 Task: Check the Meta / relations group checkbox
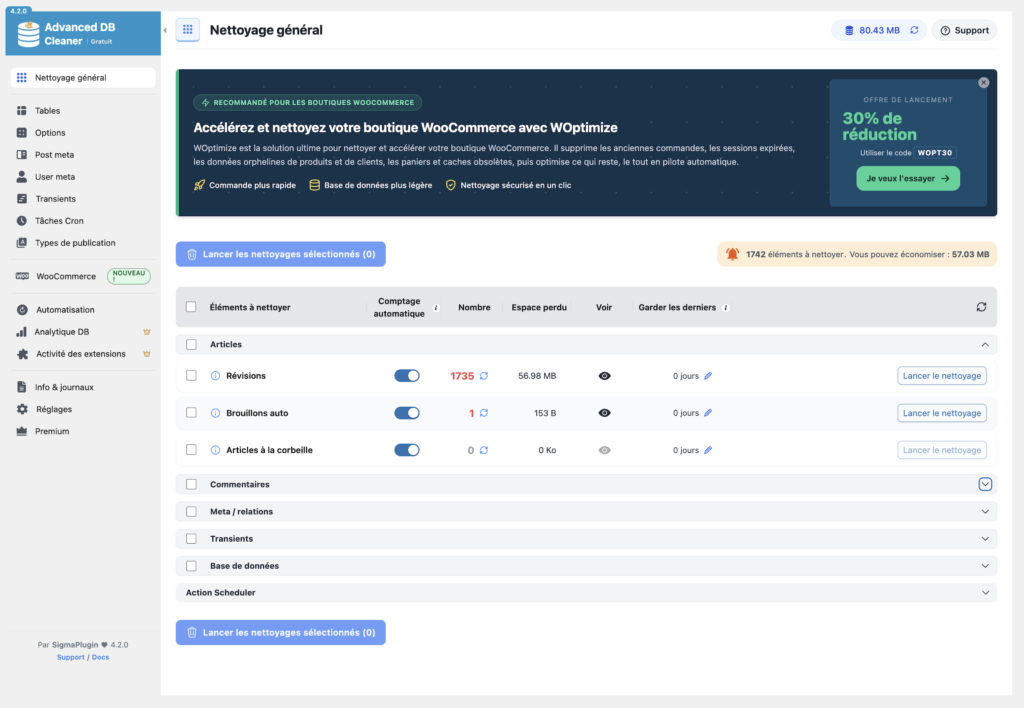tap(191, 511)
